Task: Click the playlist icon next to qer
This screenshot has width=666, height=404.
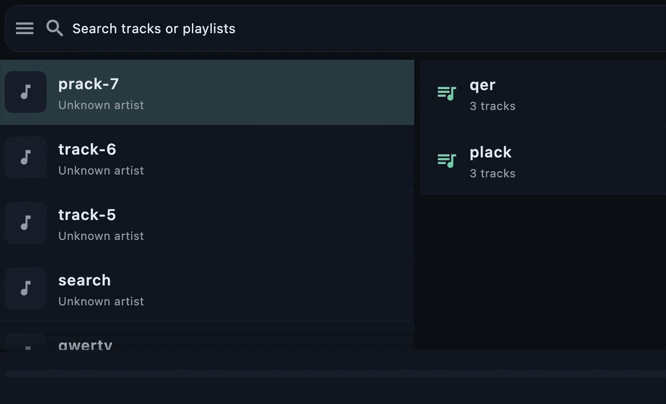Action: (x=447, y=94)
